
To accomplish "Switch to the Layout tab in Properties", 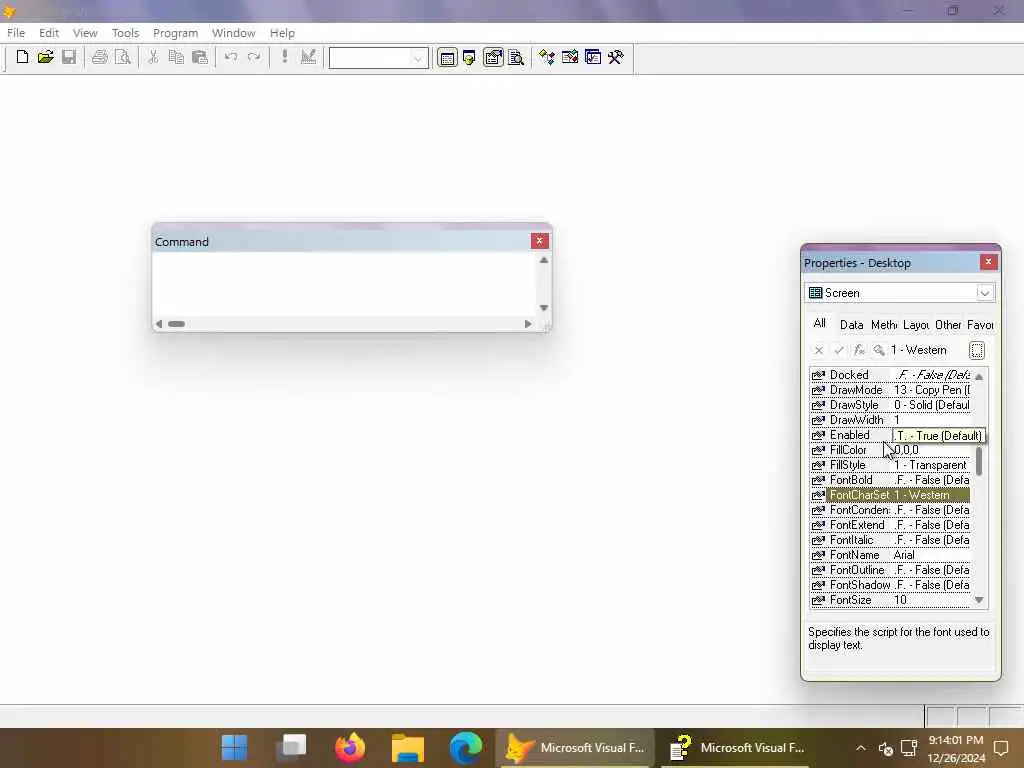I will (916, 325).
